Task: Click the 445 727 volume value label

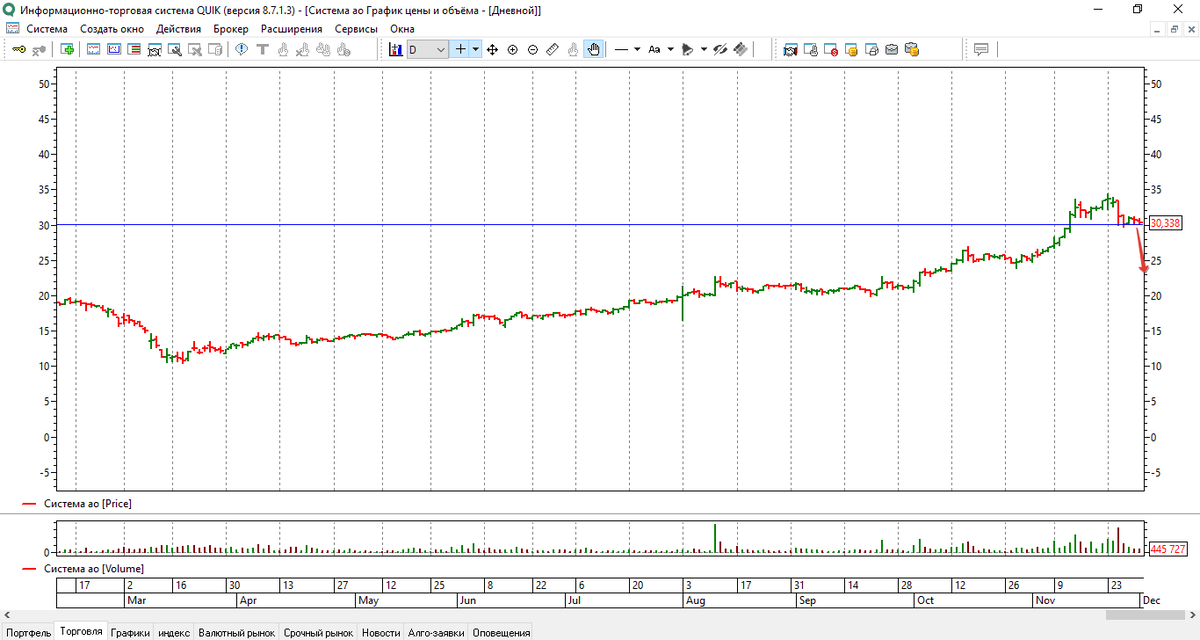Action: (x=1167, y=549)
